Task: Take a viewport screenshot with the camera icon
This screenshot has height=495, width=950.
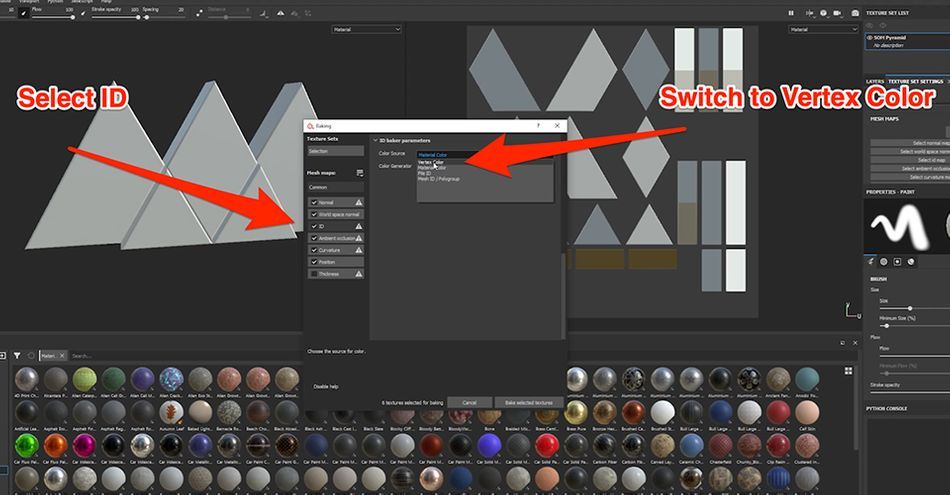Action: point(855,13)
